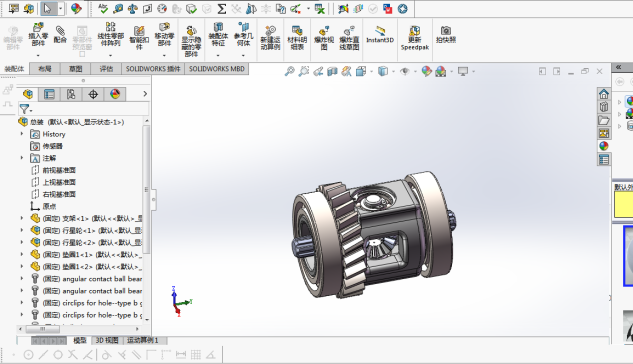Click the yellow color swatch in task pane
The width and height of the screenshot is (633, 364).
tap(623, 205)
